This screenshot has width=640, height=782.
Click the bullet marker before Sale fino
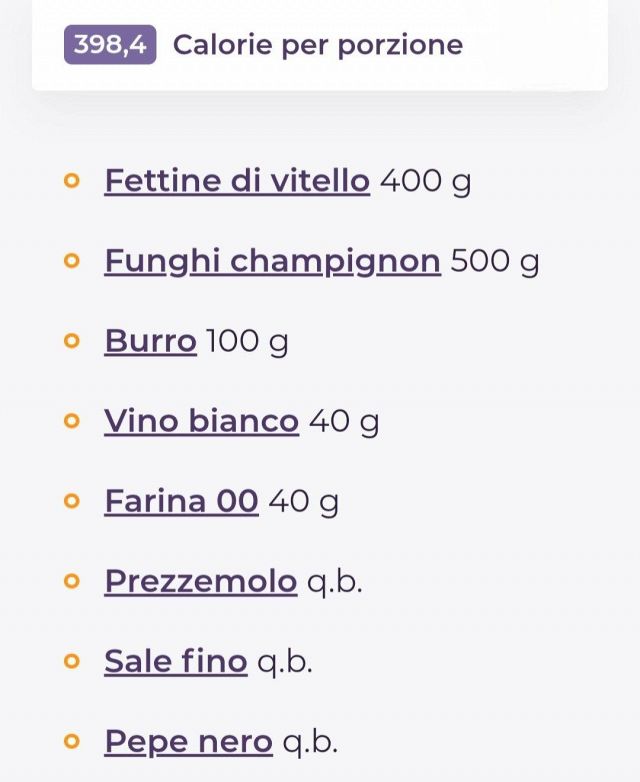tap(72, 661)
